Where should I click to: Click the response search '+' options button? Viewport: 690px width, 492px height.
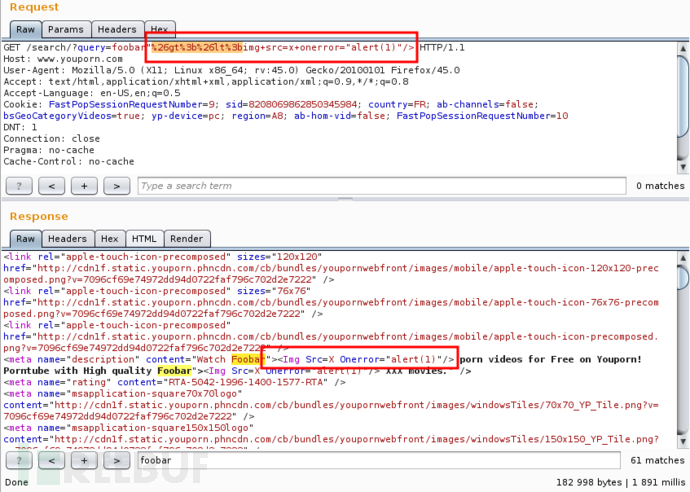[84, 460]
